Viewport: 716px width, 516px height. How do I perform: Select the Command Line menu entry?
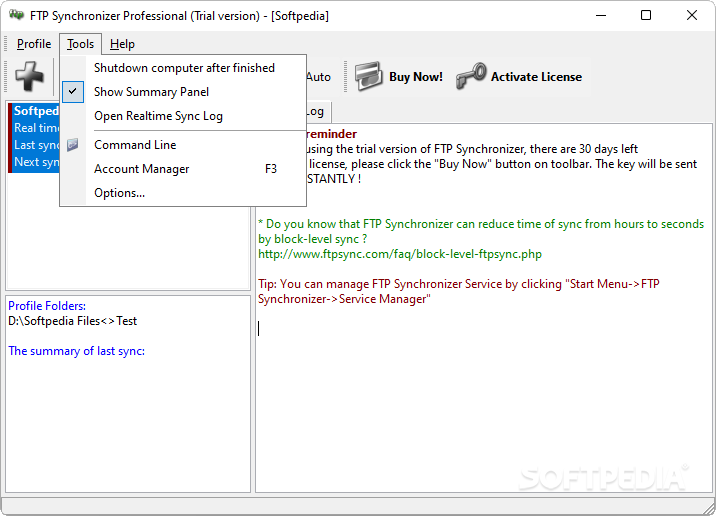183,145
